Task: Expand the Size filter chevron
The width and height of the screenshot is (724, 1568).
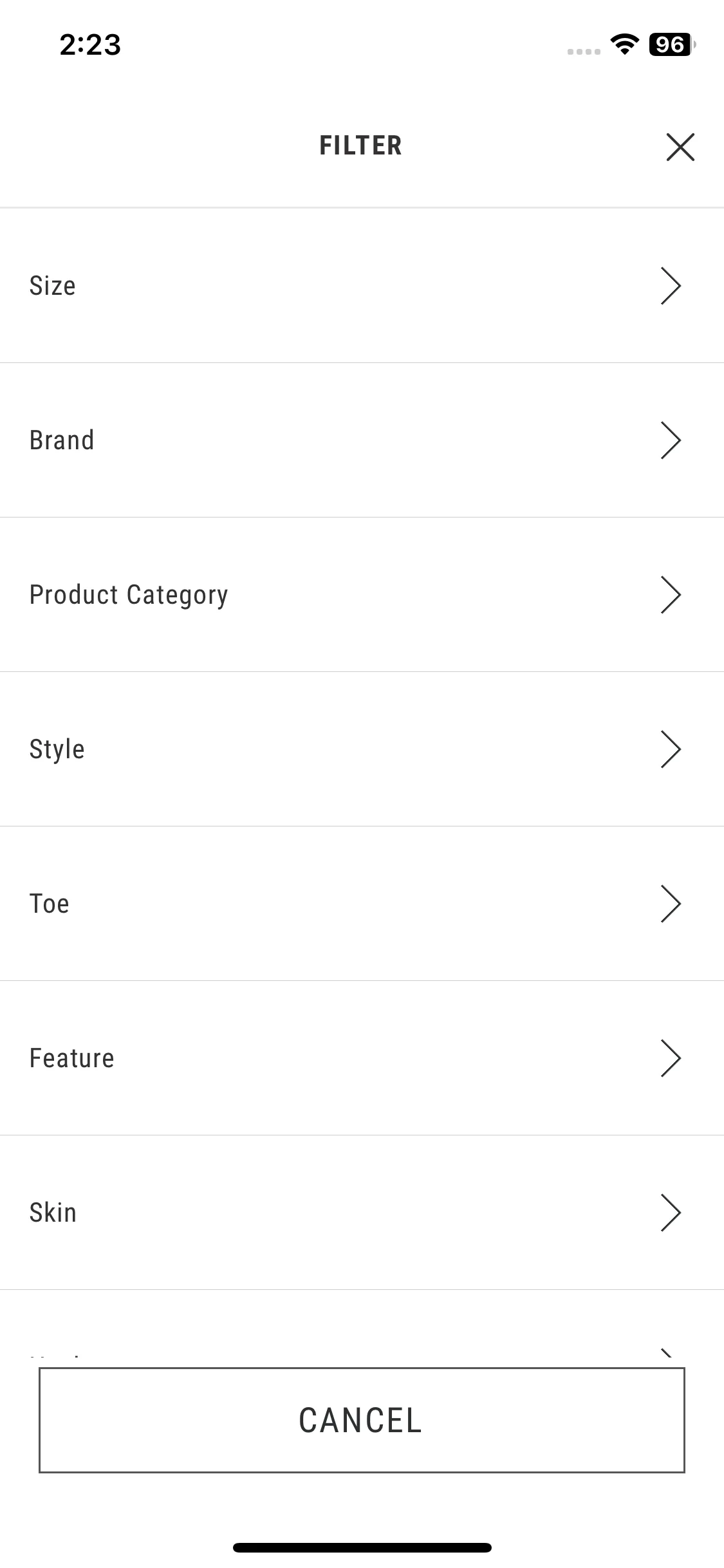Action: coord(671,286)
